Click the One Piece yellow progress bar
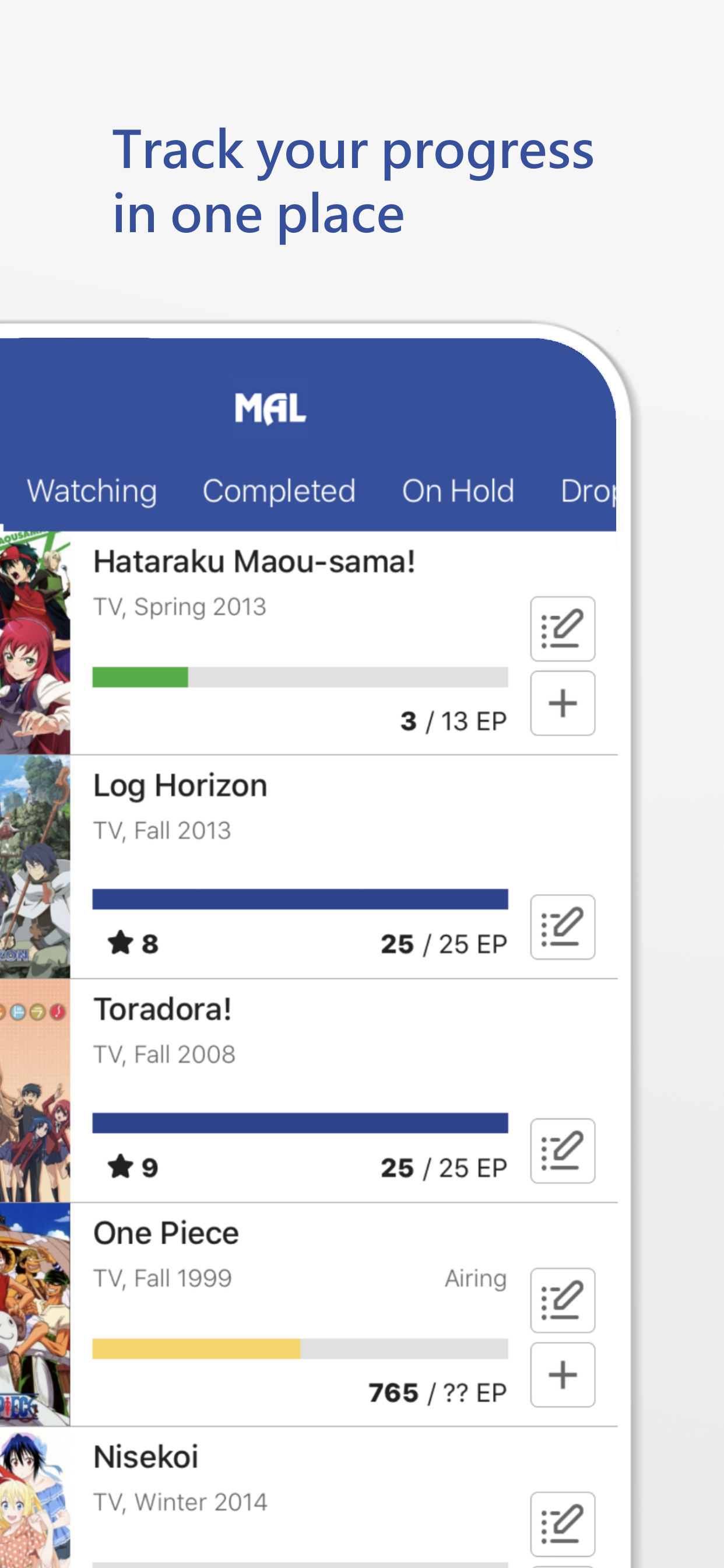This screenshot has height=1568, width=724. (x=300, y=1348)
